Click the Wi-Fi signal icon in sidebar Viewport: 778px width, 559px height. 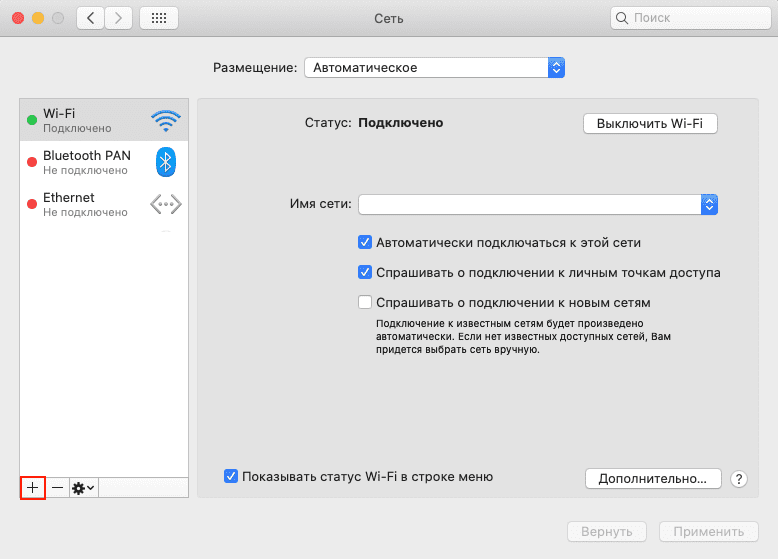click(x=166, y=121)
